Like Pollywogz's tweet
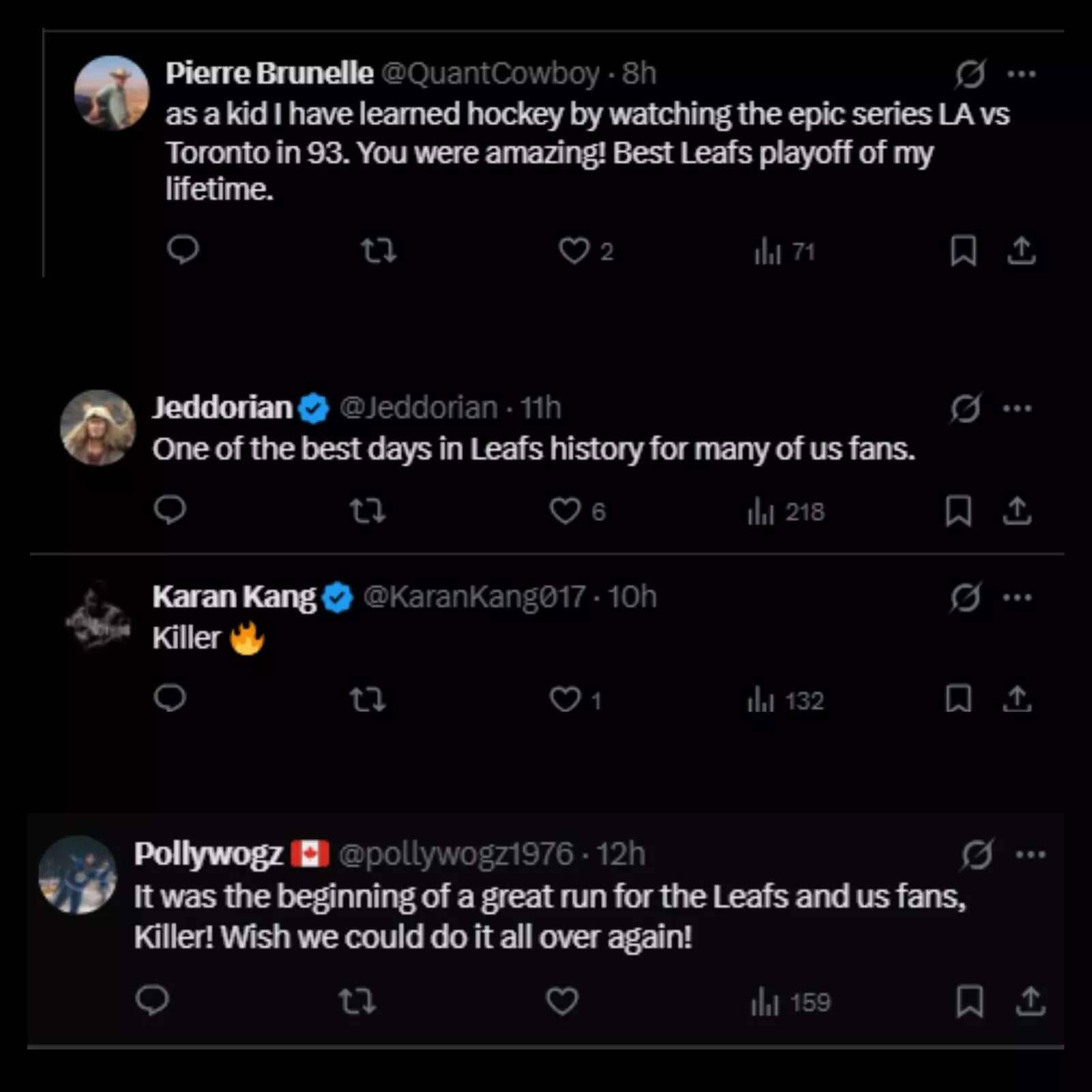The width and height of the screenshot is (1092, 1092). point(562,1001)
